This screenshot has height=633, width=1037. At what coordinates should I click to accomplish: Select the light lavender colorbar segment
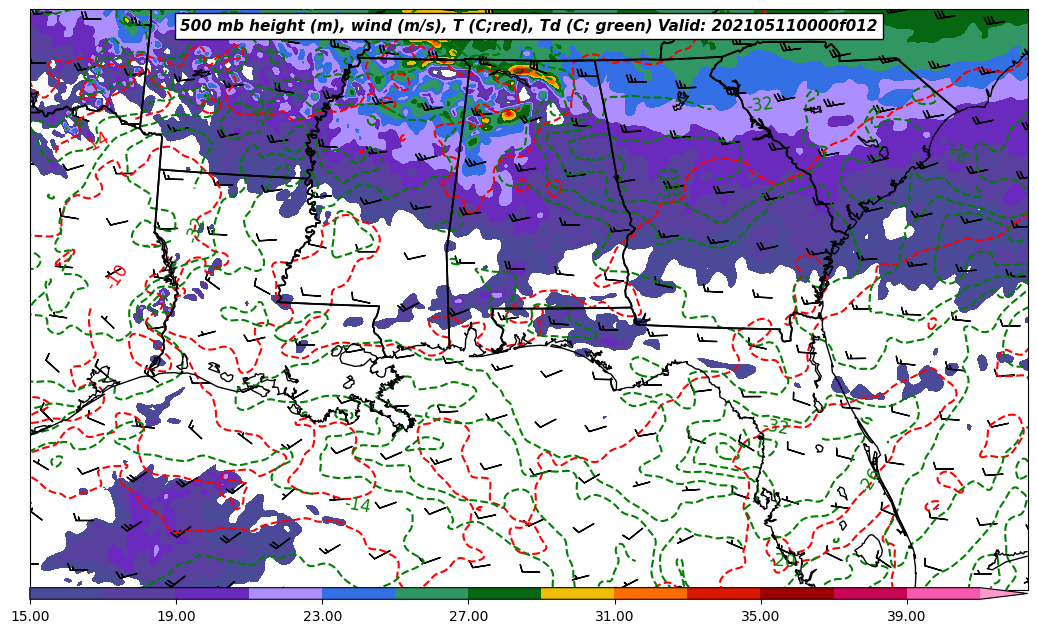tap(285, 593)
